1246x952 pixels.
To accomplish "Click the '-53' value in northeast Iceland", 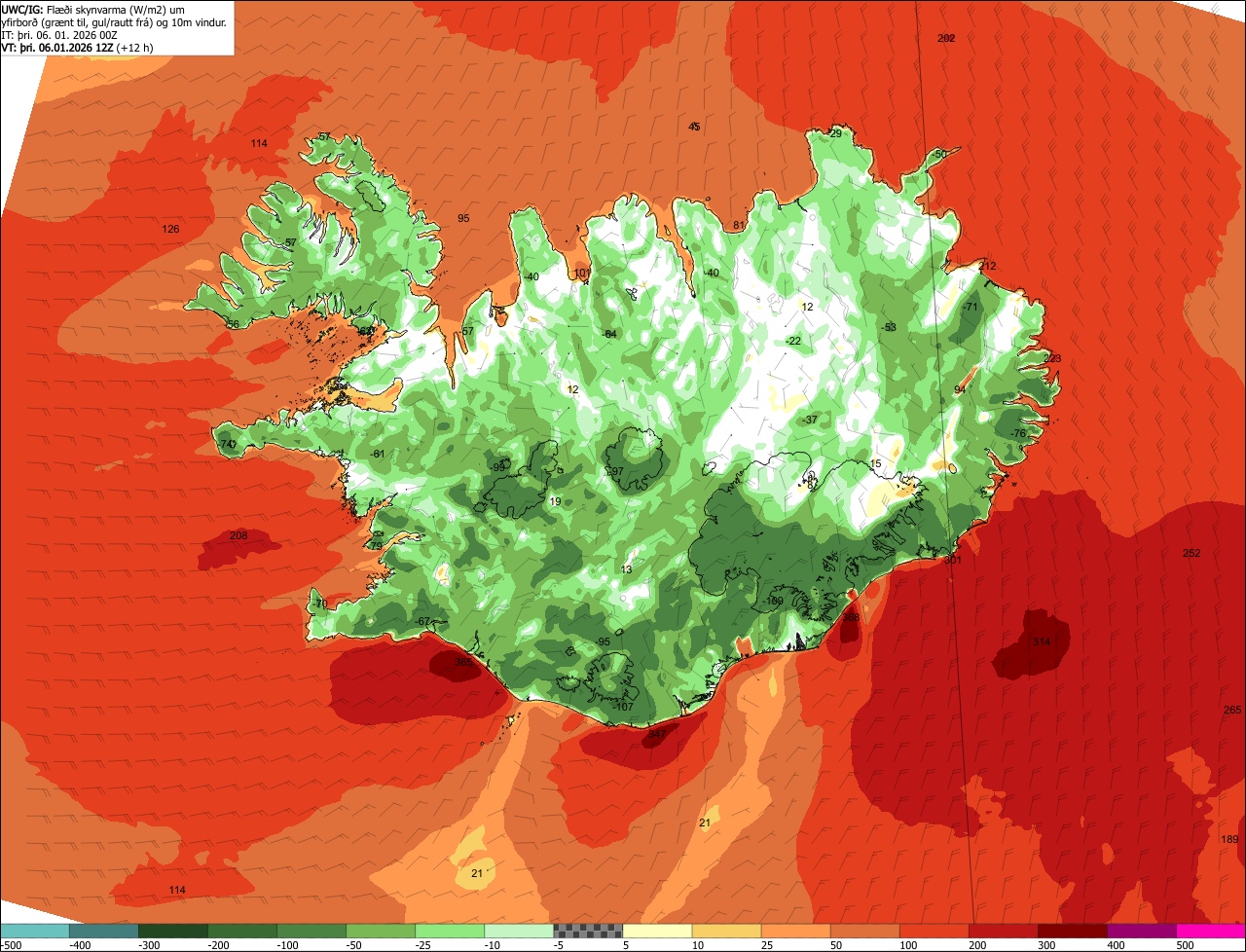I will (888, 327).
